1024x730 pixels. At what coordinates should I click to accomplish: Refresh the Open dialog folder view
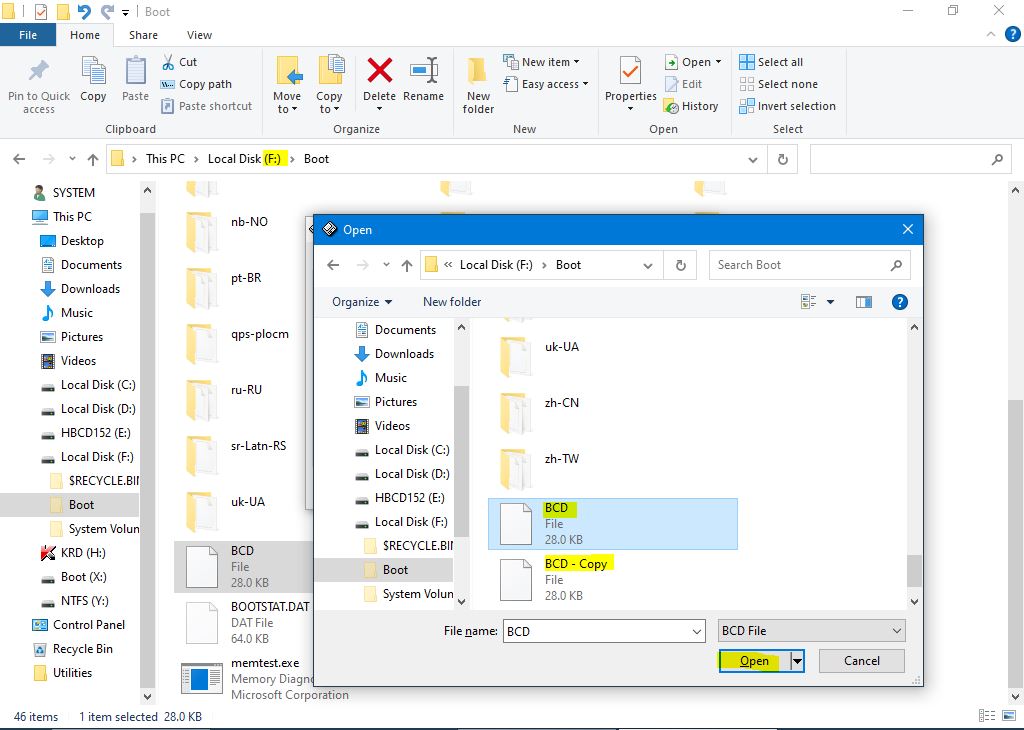pos(680,265)
